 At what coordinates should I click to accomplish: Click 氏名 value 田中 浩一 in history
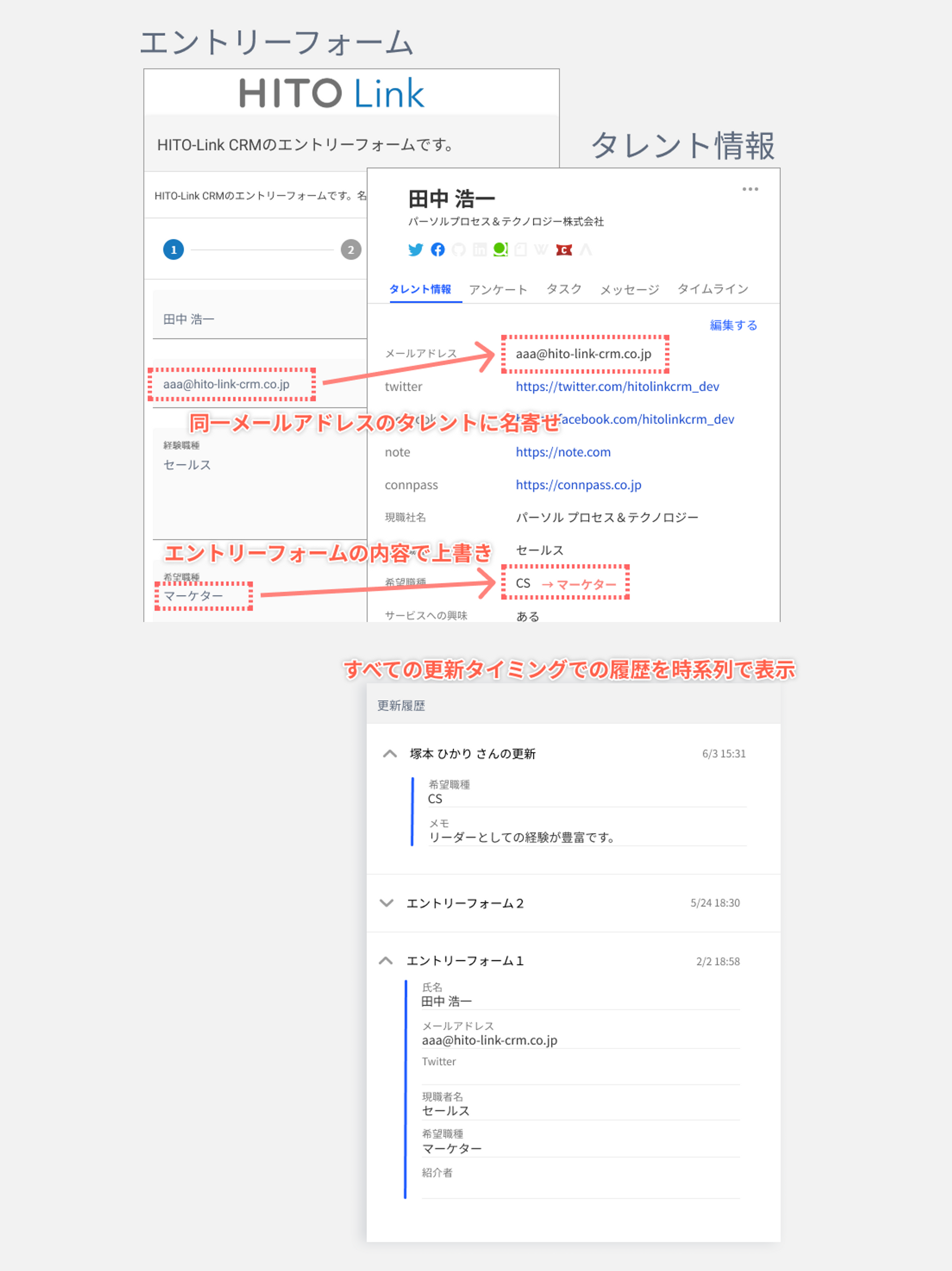point(446,1002)
